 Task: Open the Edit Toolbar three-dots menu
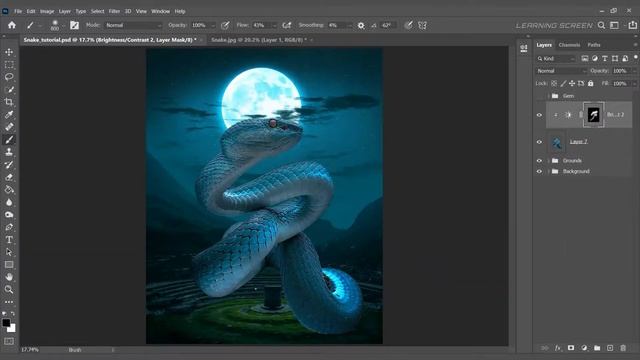pos(9,302)
